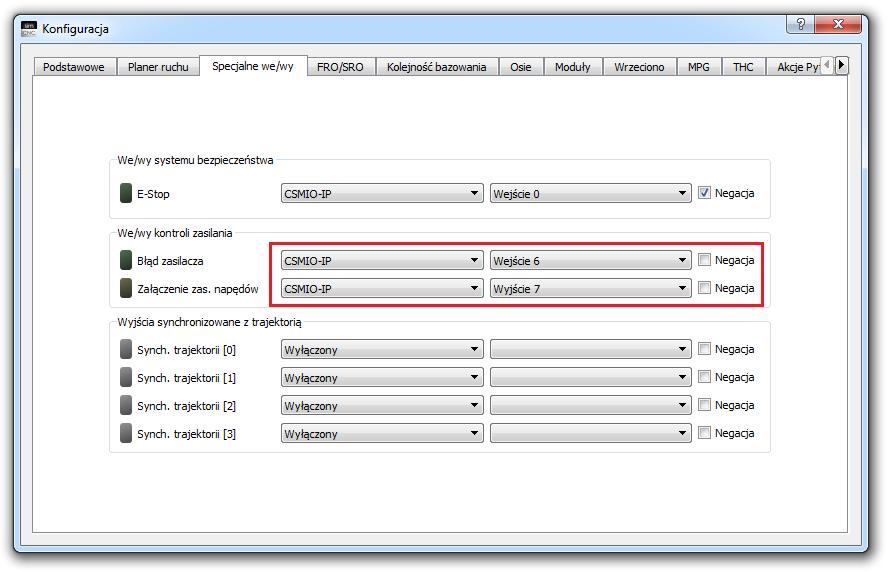Open the Wrzeciono tab

coord(639,67)
